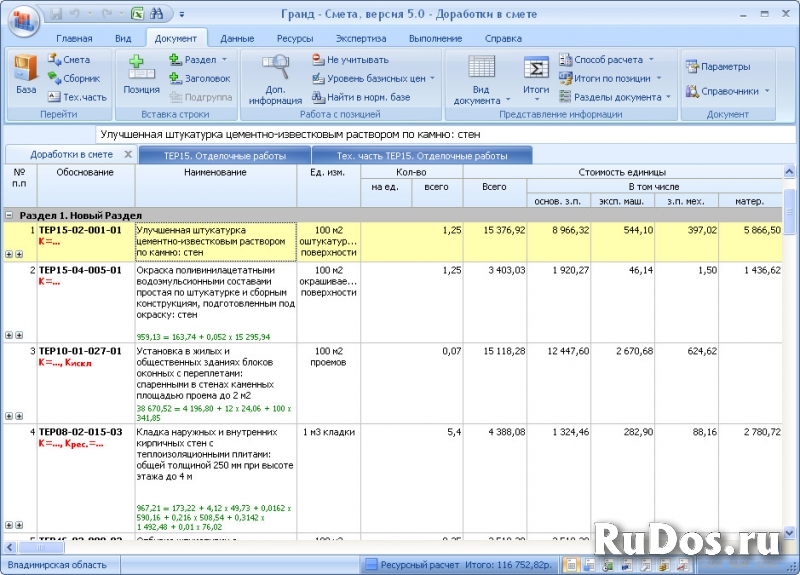This screenshot has width=800, height=575.
Task: Open the ТЕР15. Отделочные работы document tab
Action: point(224,156)
